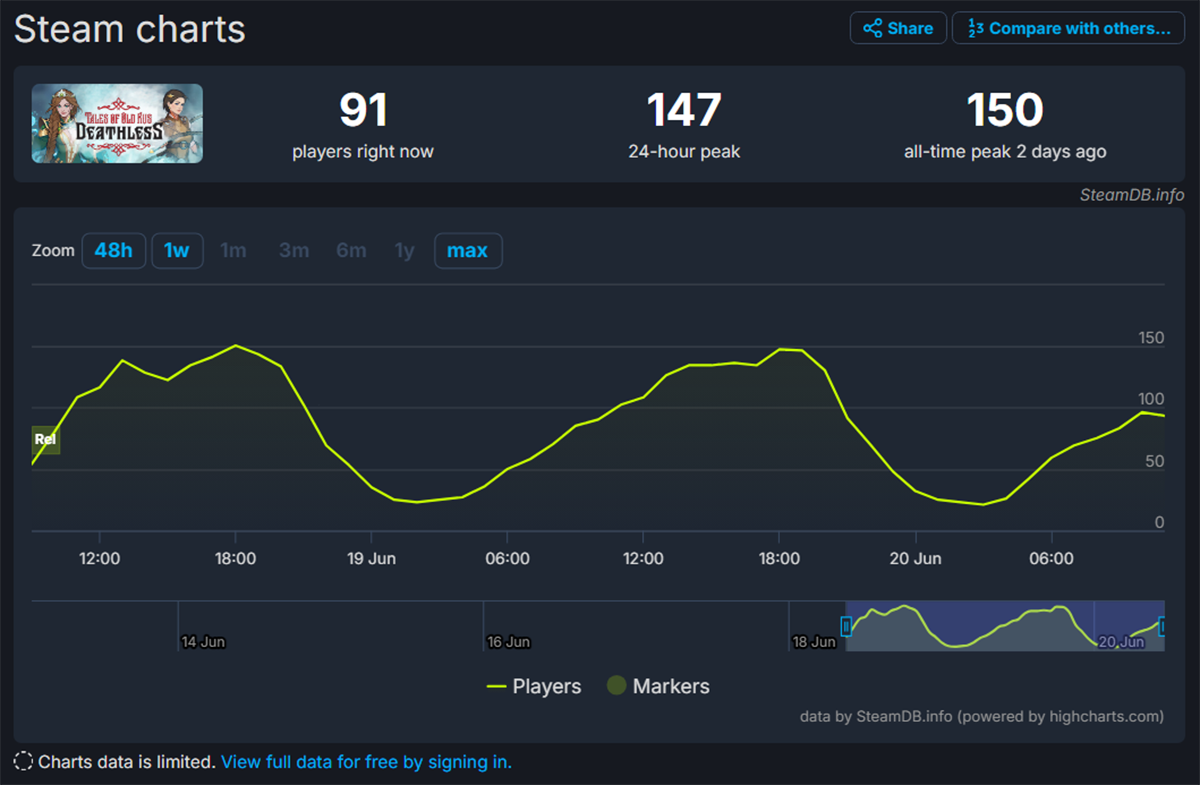The image size is (1200, 785).
Task: Select the max zoom range
Action: [x=467, y=250]
